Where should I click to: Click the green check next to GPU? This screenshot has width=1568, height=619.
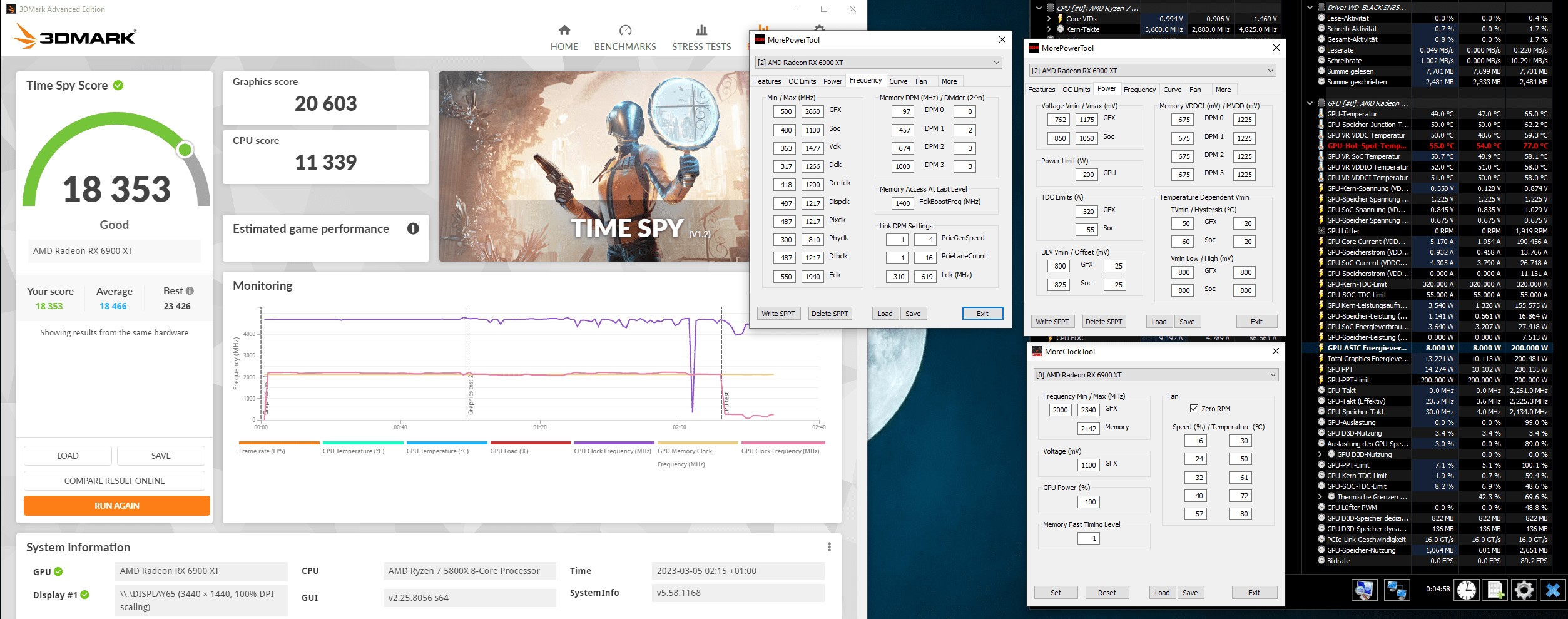pos(58,571)
